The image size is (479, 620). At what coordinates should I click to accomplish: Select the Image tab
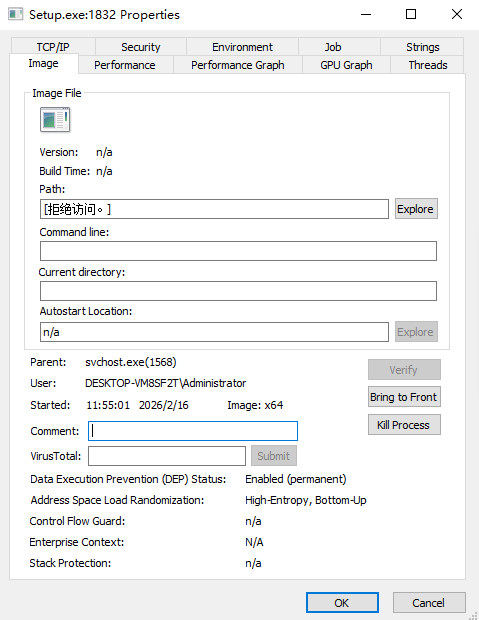click(x=44, y=63)
